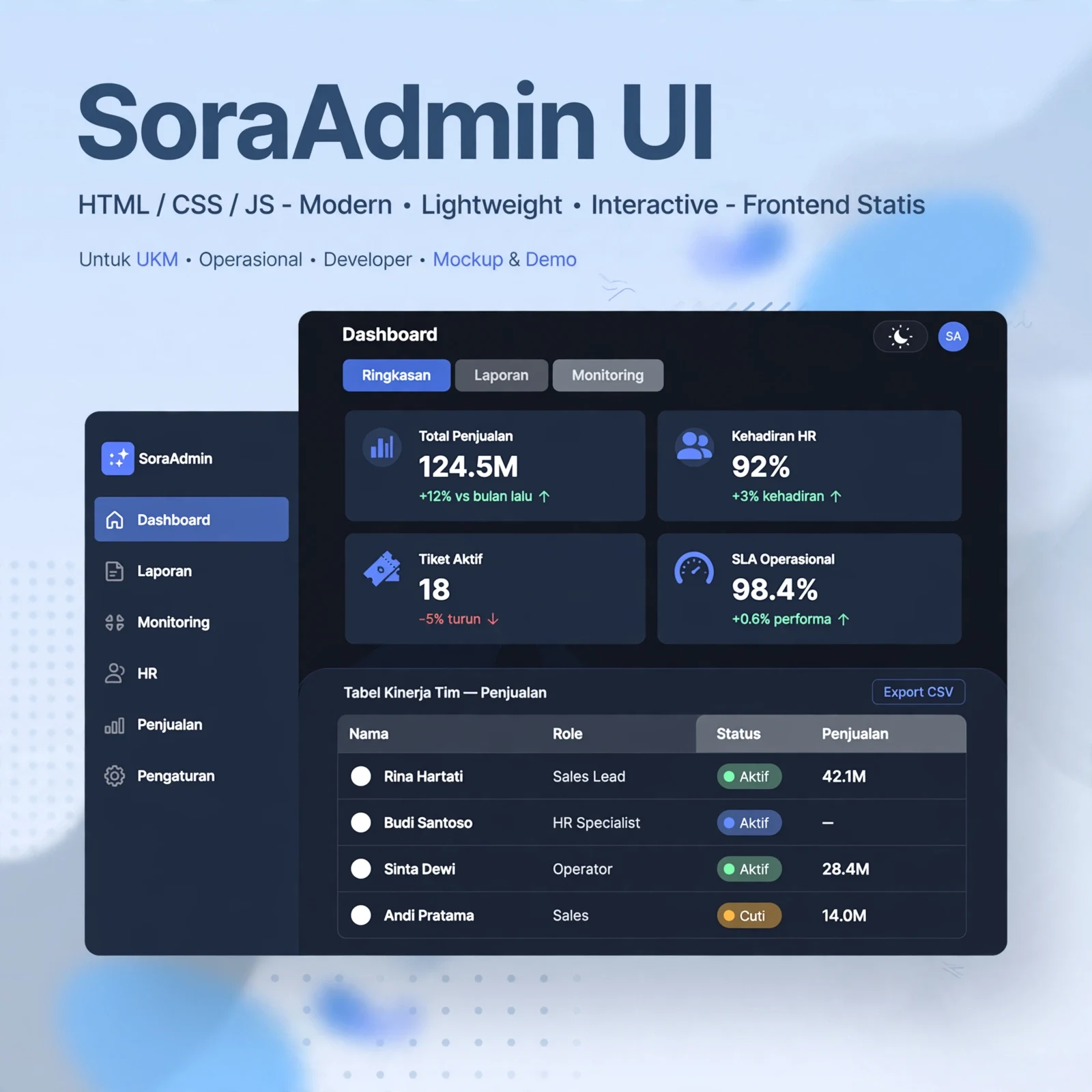Toggle dark mode with the moon-sun button
Viewport: 1092px width, 1092px height.
900,336
